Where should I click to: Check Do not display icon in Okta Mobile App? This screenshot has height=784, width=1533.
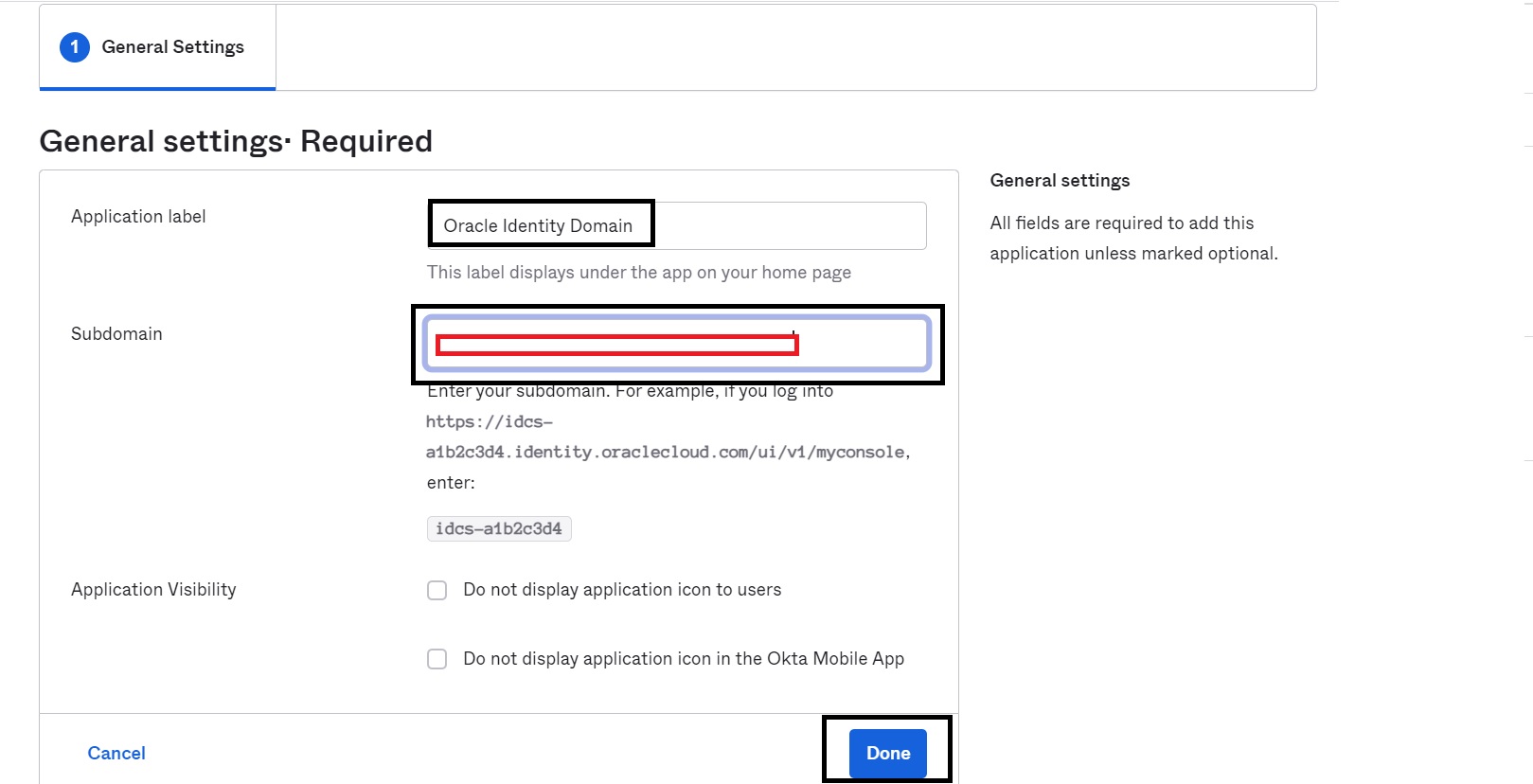point(437,659)
